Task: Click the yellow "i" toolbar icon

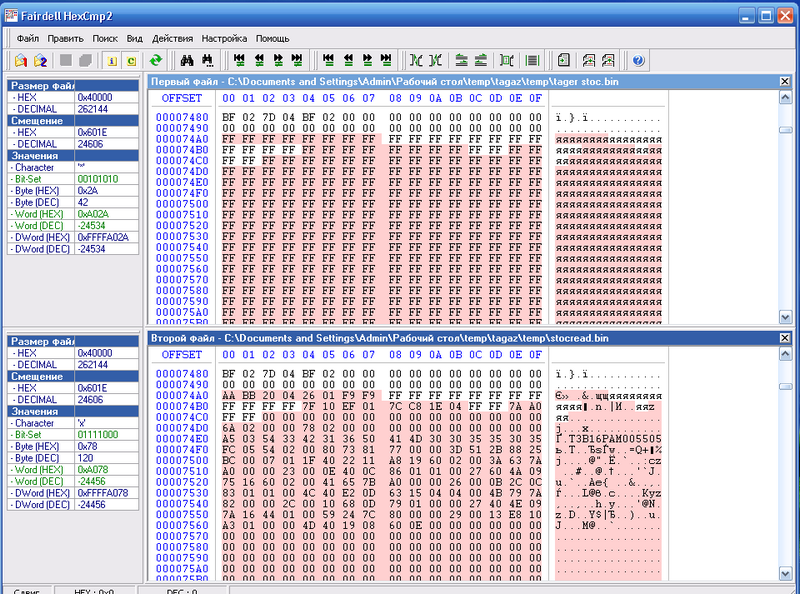Action: 111,61
